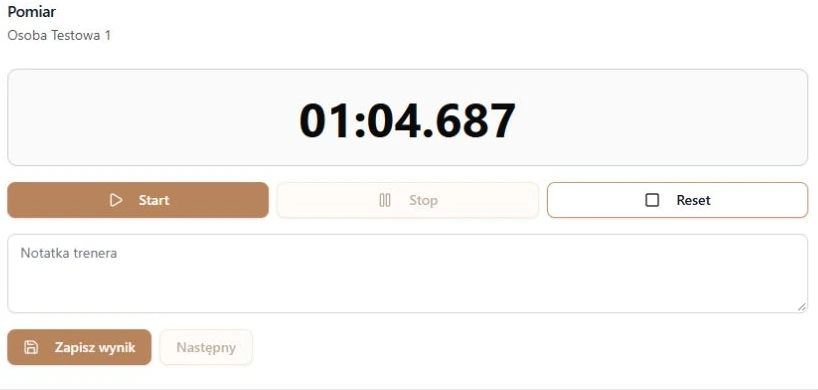This screenshot has height=390, width=818.
Task: Click the Zapisz wynik text label
Action: click(x=95, y=347)
